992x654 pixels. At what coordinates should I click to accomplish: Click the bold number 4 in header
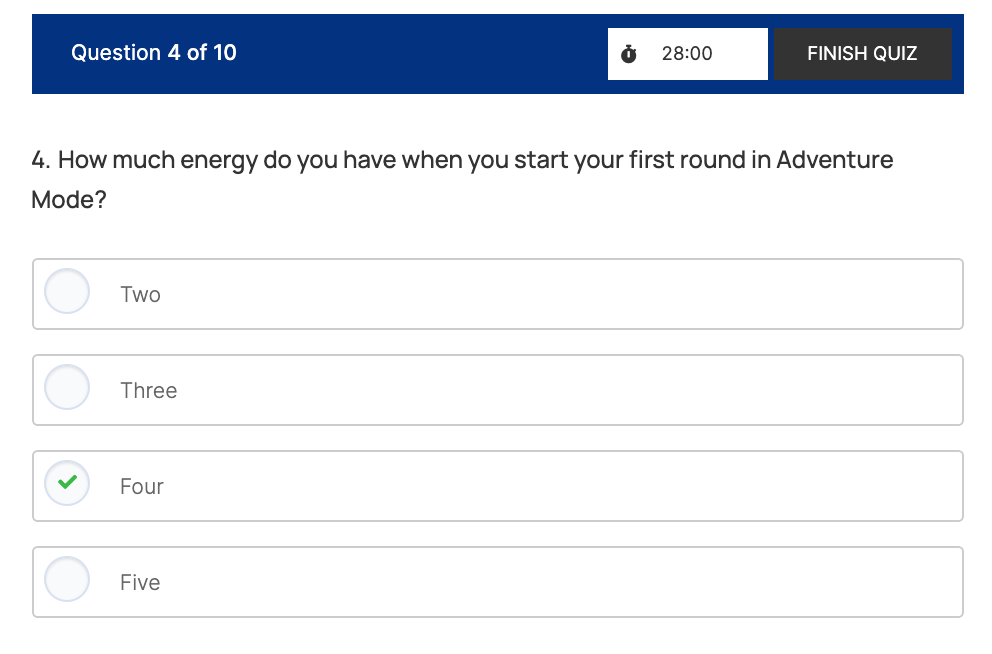pyautogui.click(x=173, y=53)
